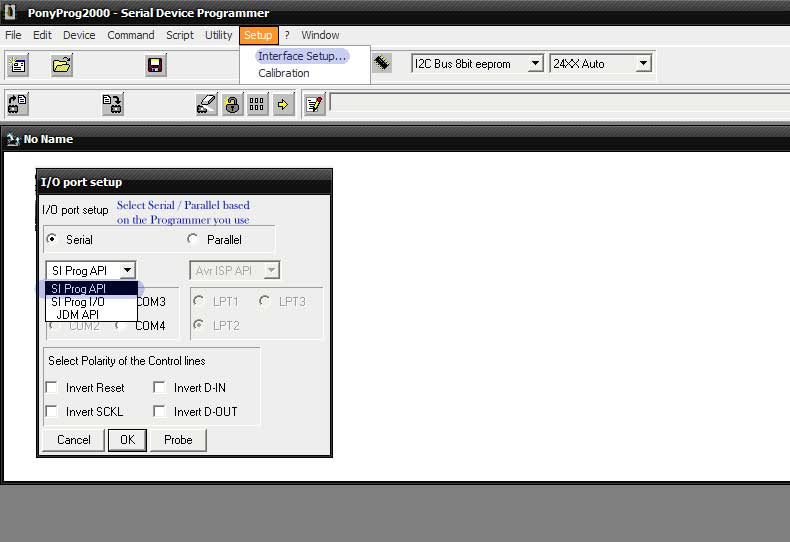The height and width of the screenshot is (542, 790).
Task: Enable the Invert D-OUT checkbox
Action: pos(159,411)
